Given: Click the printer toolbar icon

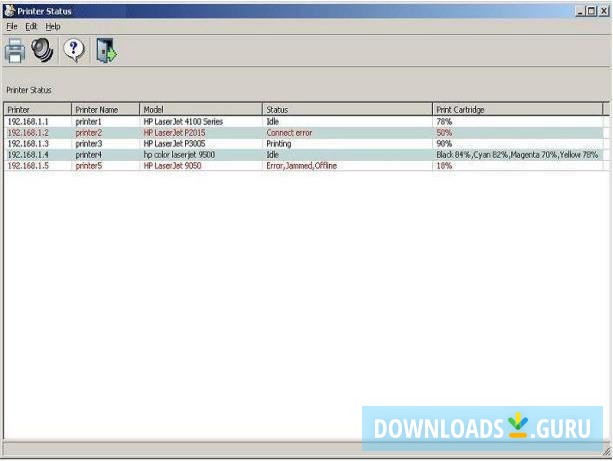Looking at the screenshot, I should click(x=15, y=50).
